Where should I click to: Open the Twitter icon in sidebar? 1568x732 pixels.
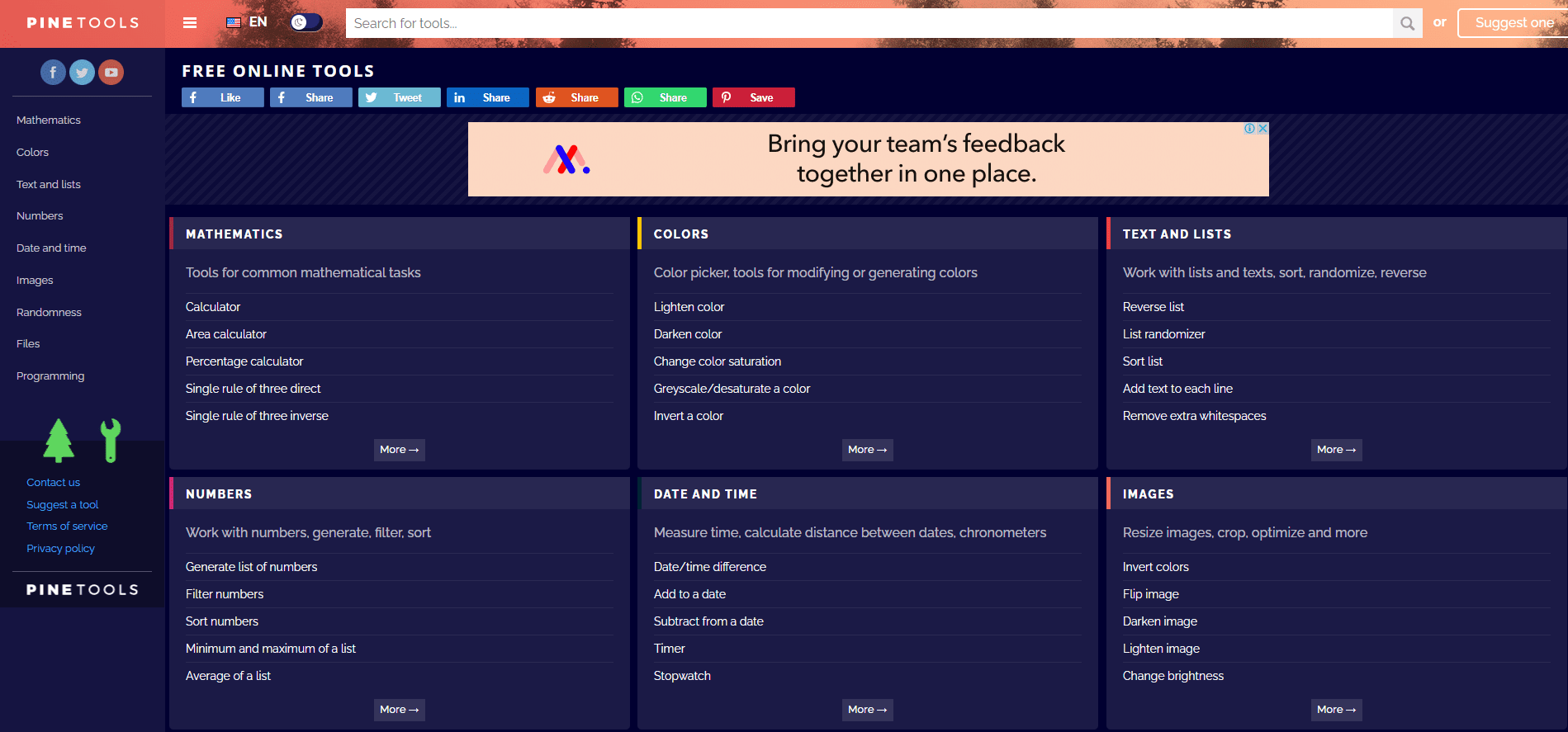pos(82,73)
